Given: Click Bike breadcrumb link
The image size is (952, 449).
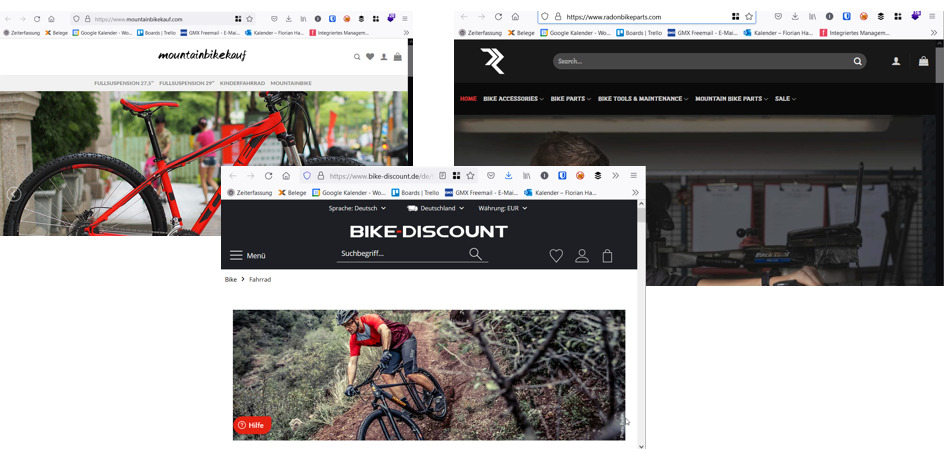Looking at the screenshot, I should [231, 280].
